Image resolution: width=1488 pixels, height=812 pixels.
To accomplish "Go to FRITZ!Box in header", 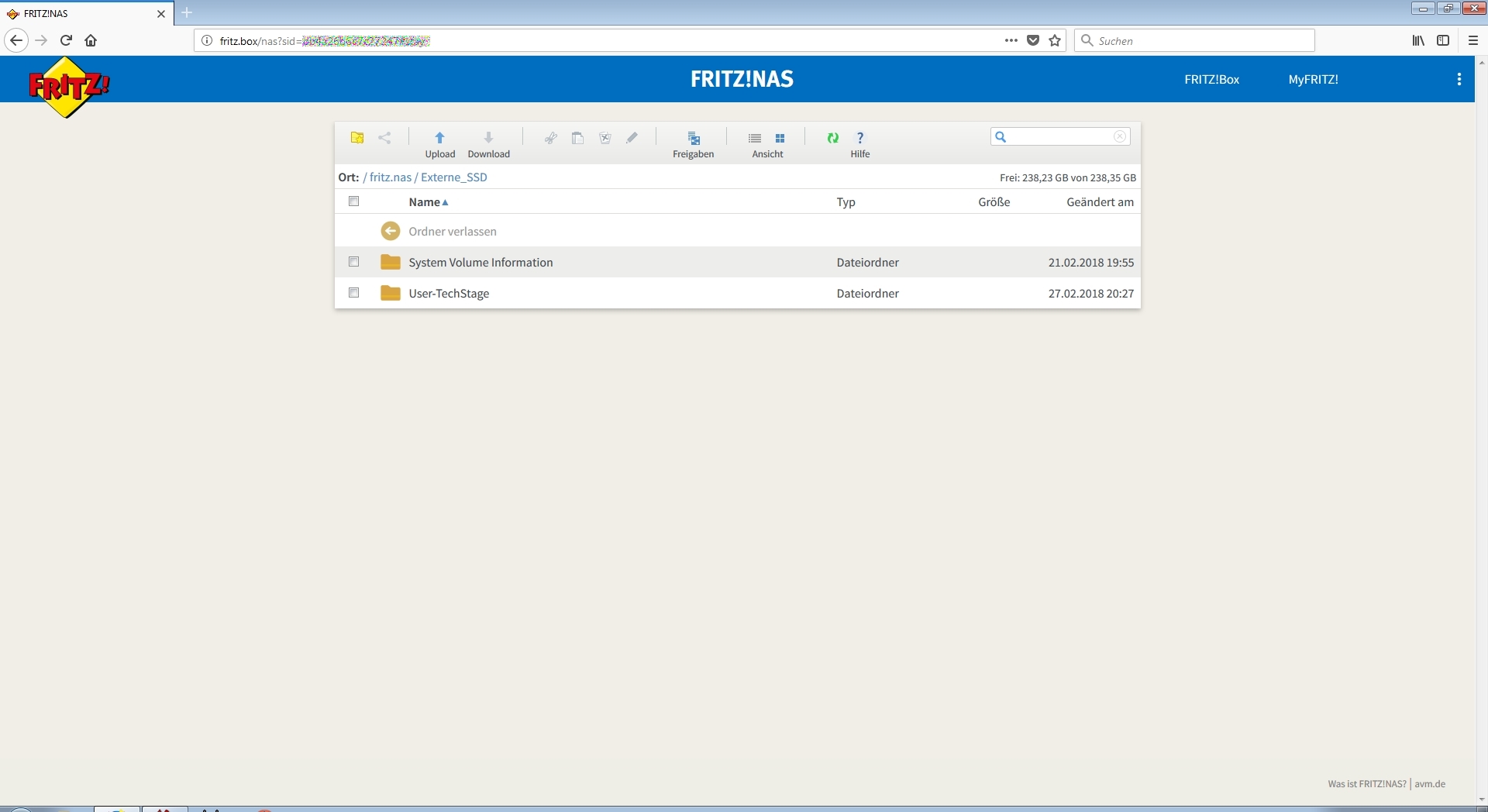I will pos(1211,79).
